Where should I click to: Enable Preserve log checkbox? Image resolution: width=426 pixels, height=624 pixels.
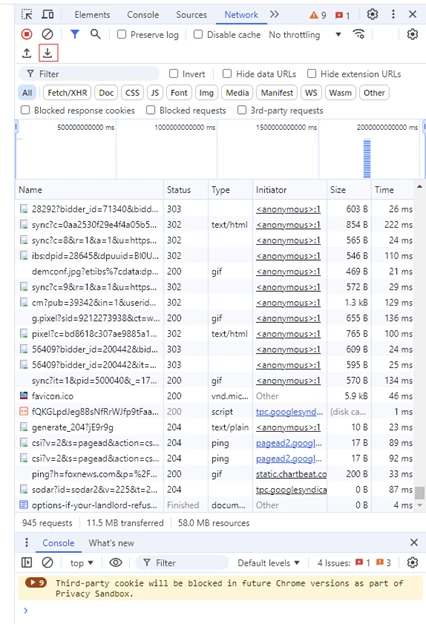coord(121,35)
